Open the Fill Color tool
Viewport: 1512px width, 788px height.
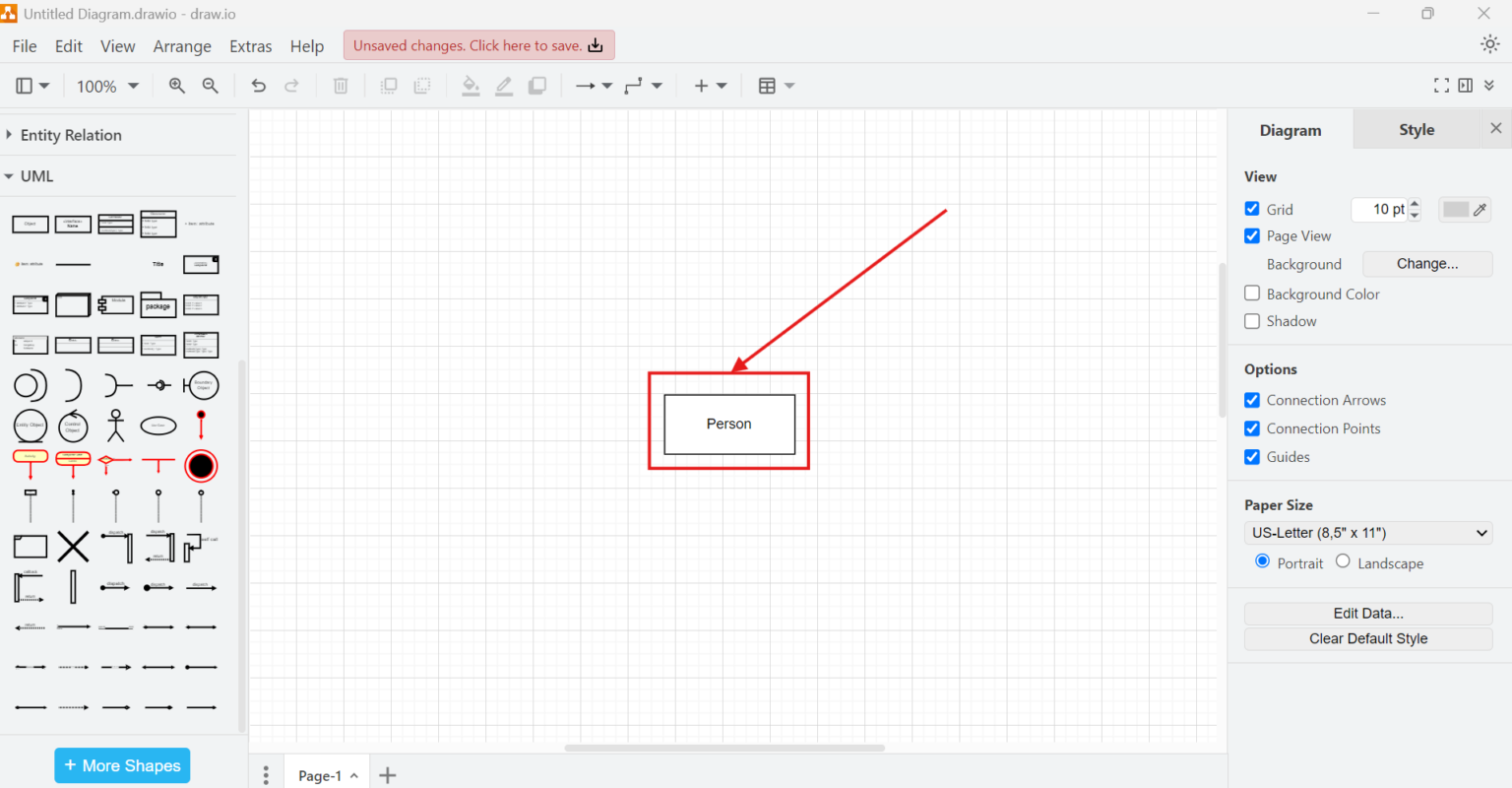pyautogui.click(x=471, y=86)
